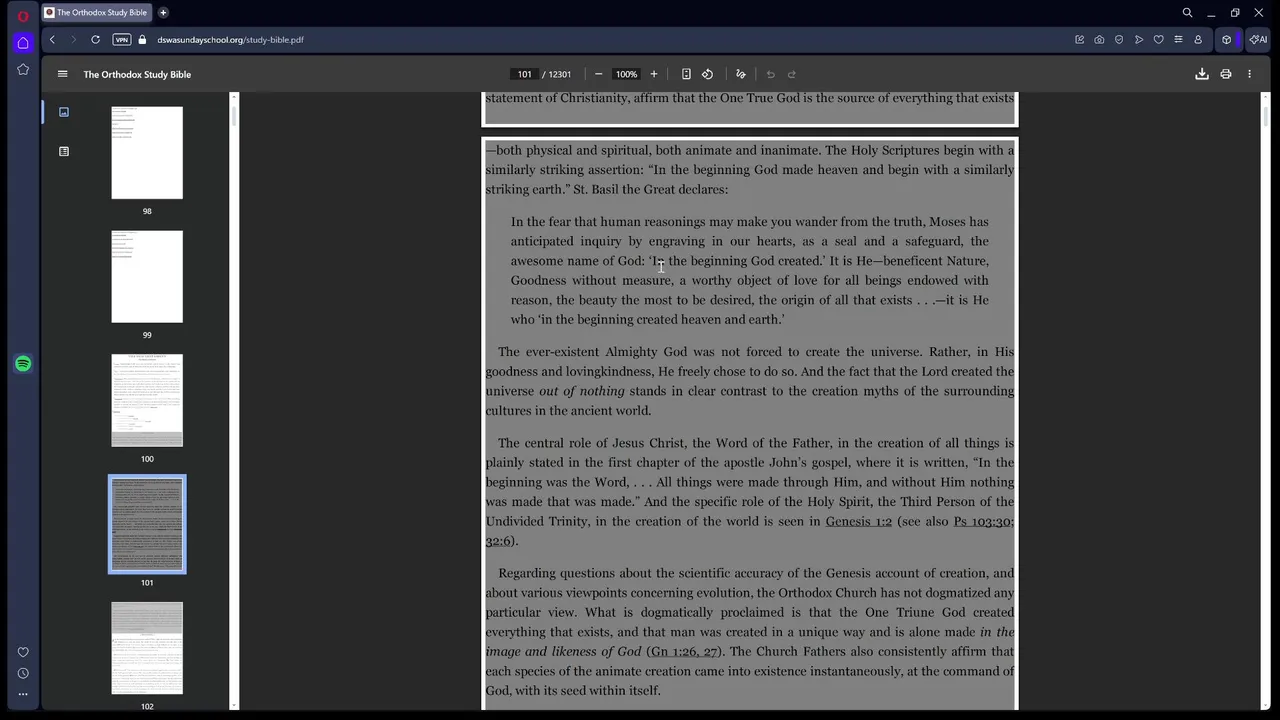Open the extensions cube icon

click(x=1227, y=40)
